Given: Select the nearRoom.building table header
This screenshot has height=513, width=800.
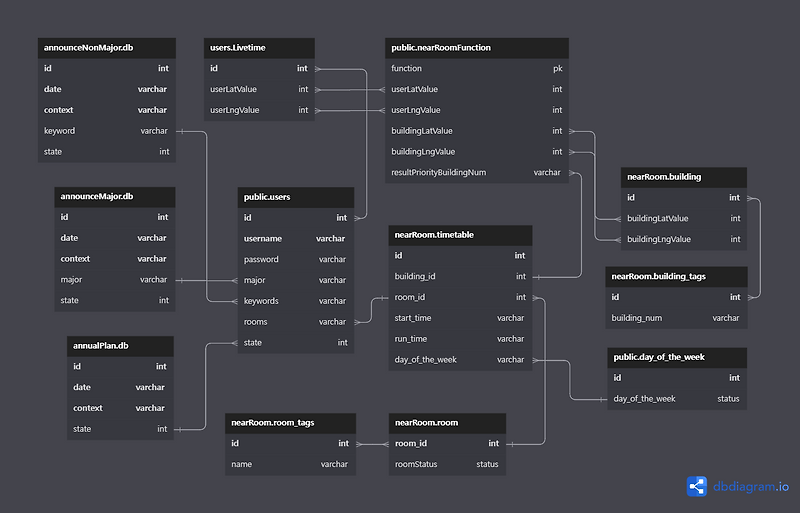Looking at the screenshot, I should tap(684, 177).
